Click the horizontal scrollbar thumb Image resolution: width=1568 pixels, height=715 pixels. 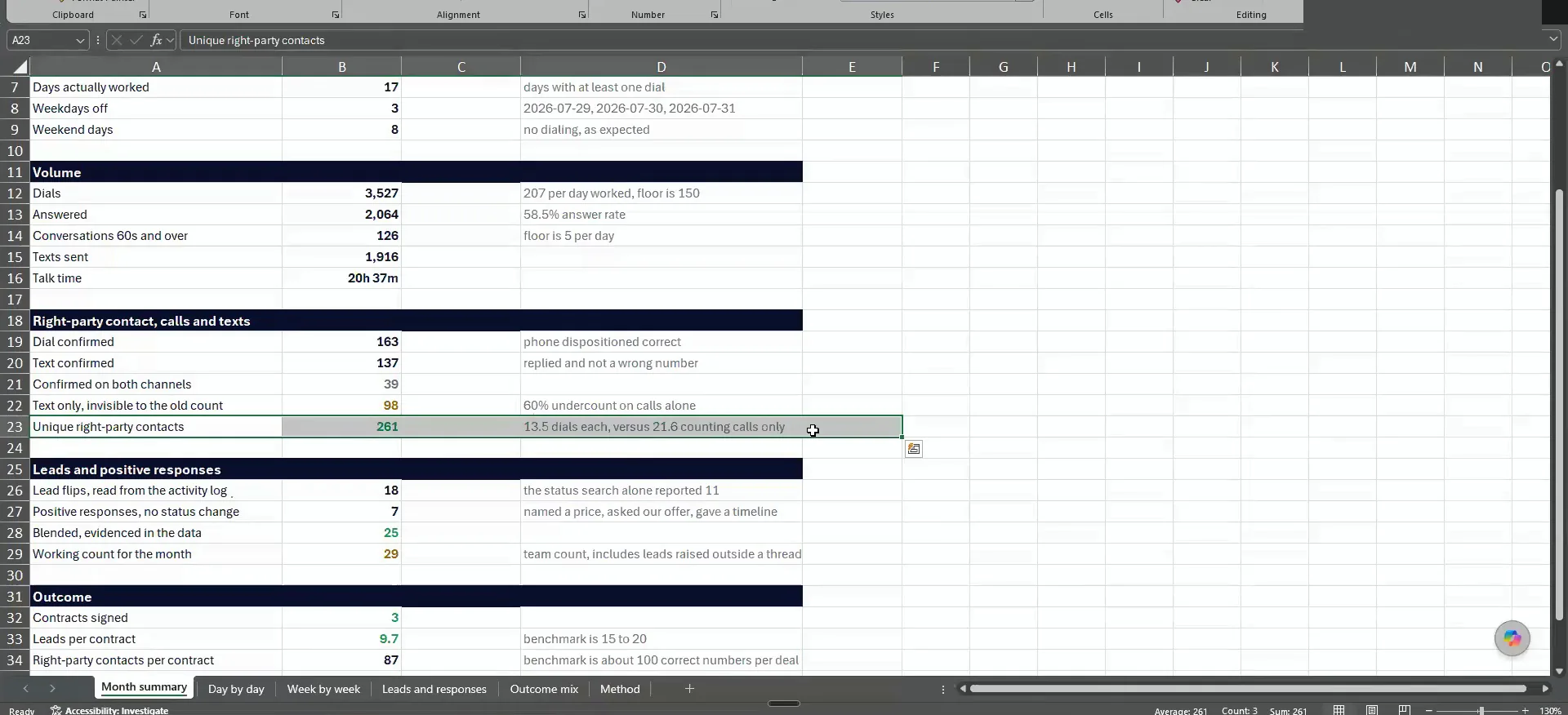pyautogui.click(x=1248, y=689)
